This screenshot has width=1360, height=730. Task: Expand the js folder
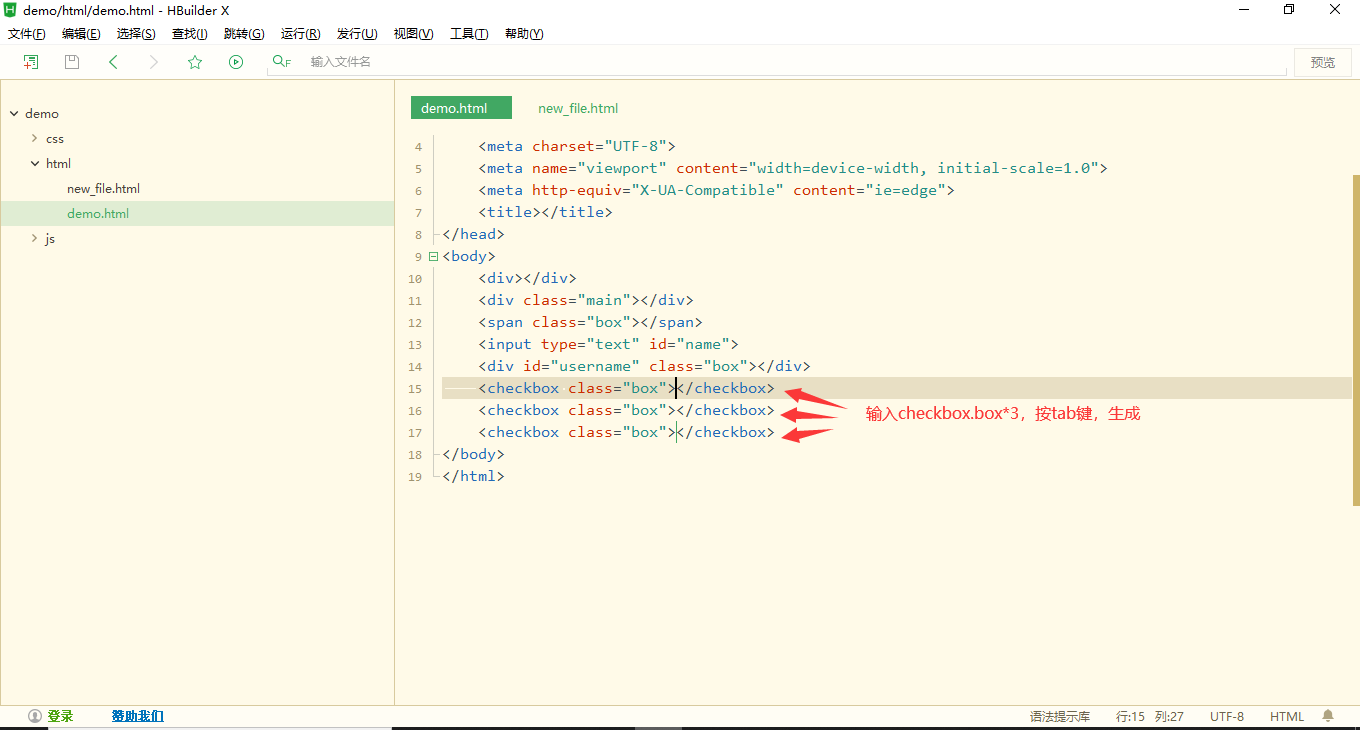[34, 239]
